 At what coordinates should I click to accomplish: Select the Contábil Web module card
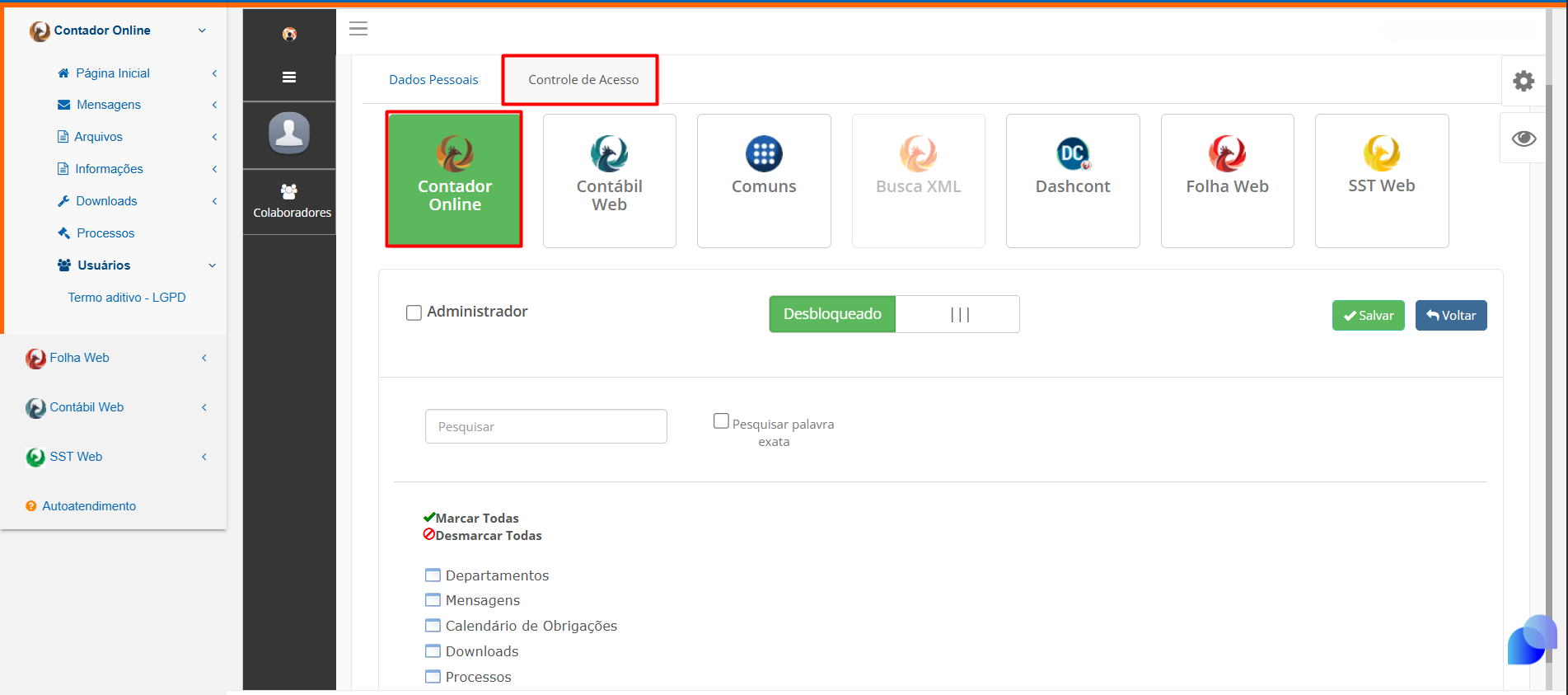click(x=610, y=181)
